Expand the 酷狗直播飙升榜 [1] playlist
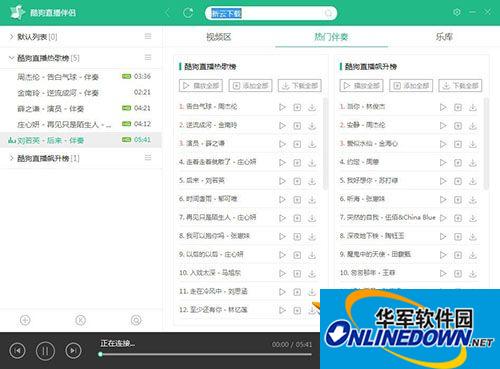500x369 pixels. 11,158
